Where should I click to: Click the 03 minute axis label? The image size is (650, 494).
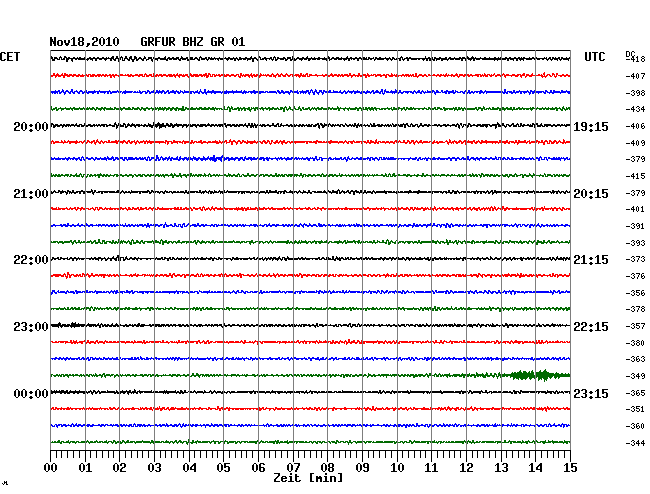click(154, 468)
